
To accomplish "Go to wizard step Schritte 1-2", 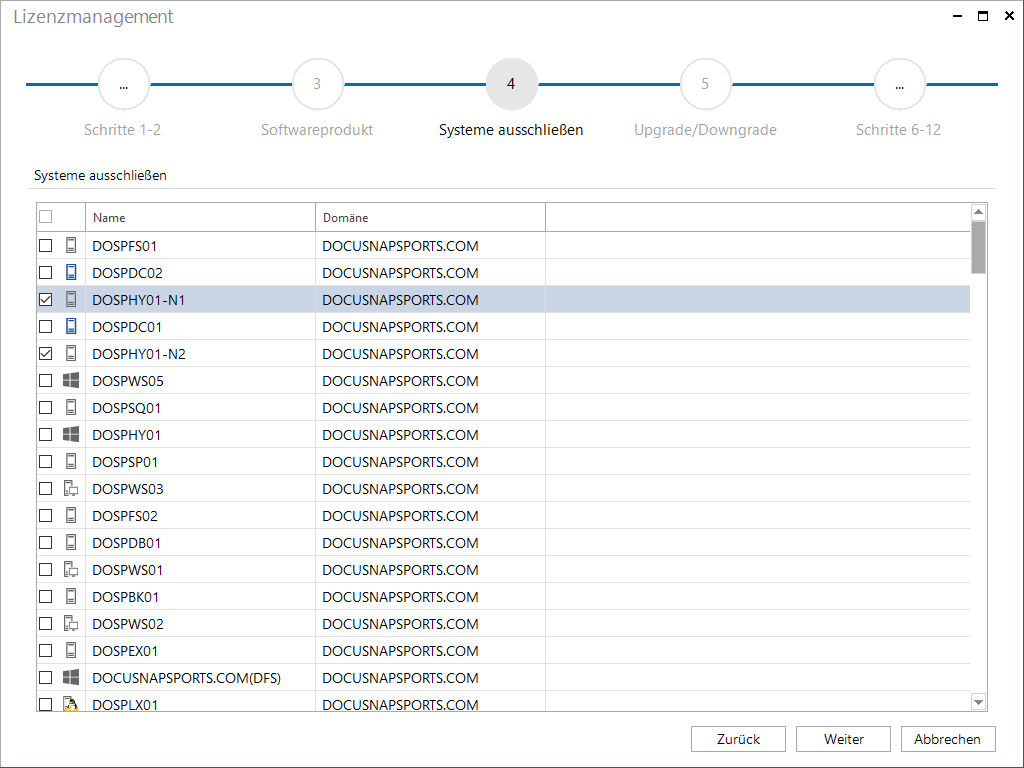I will tap(123, 84).
